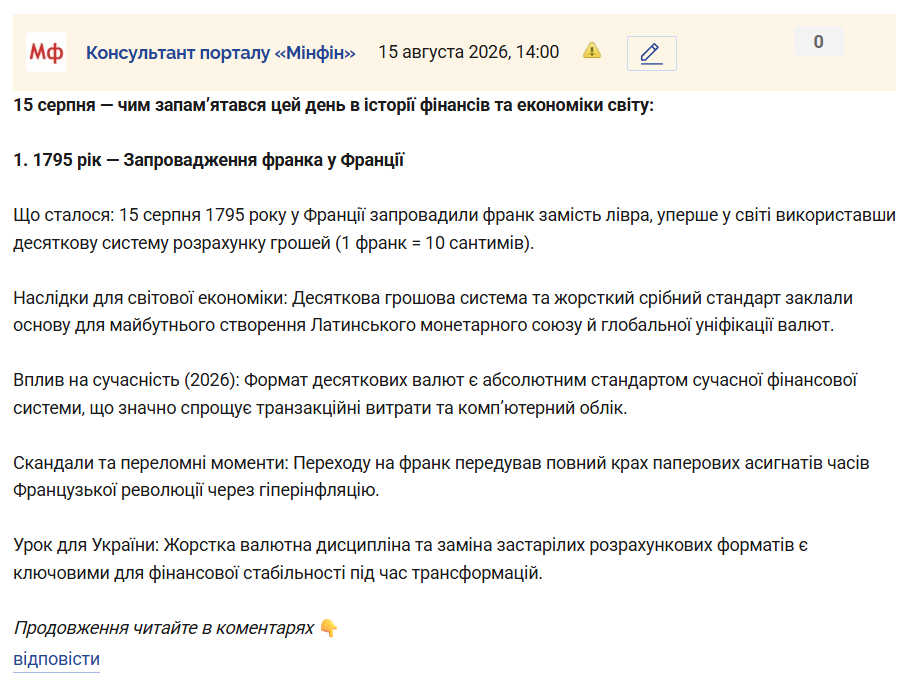The image size is (906, 685).
Task: Click the paragraph «Наслідки для світової економіки»
Action: point(433,311)
